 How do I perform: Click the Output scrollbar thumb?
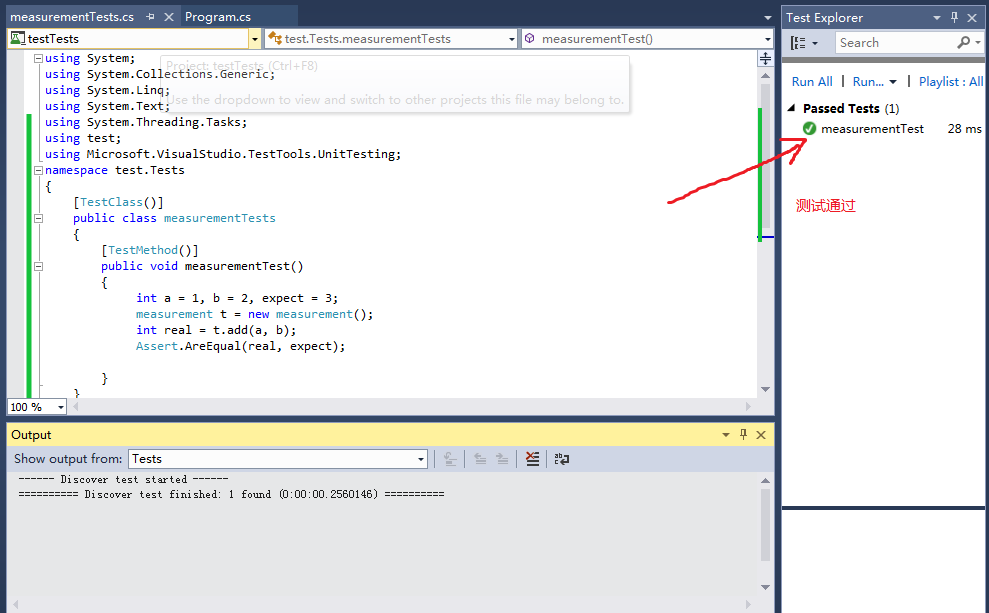coord(765,525)
